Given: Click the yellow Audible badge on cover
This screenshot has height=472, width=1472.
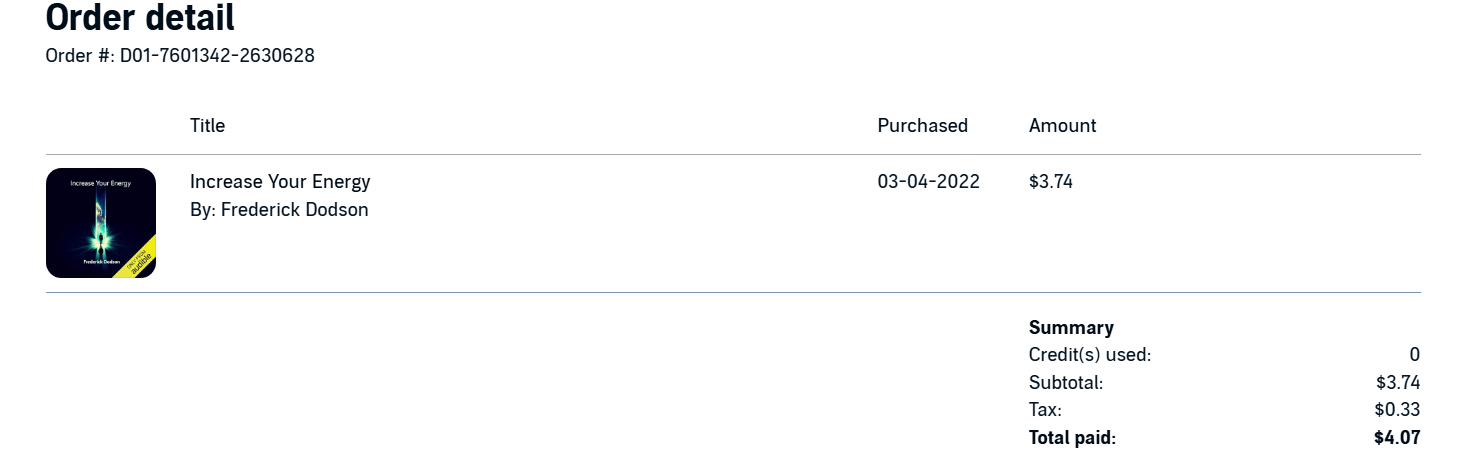Looking at the screenshot, I should tap(139, 259).
